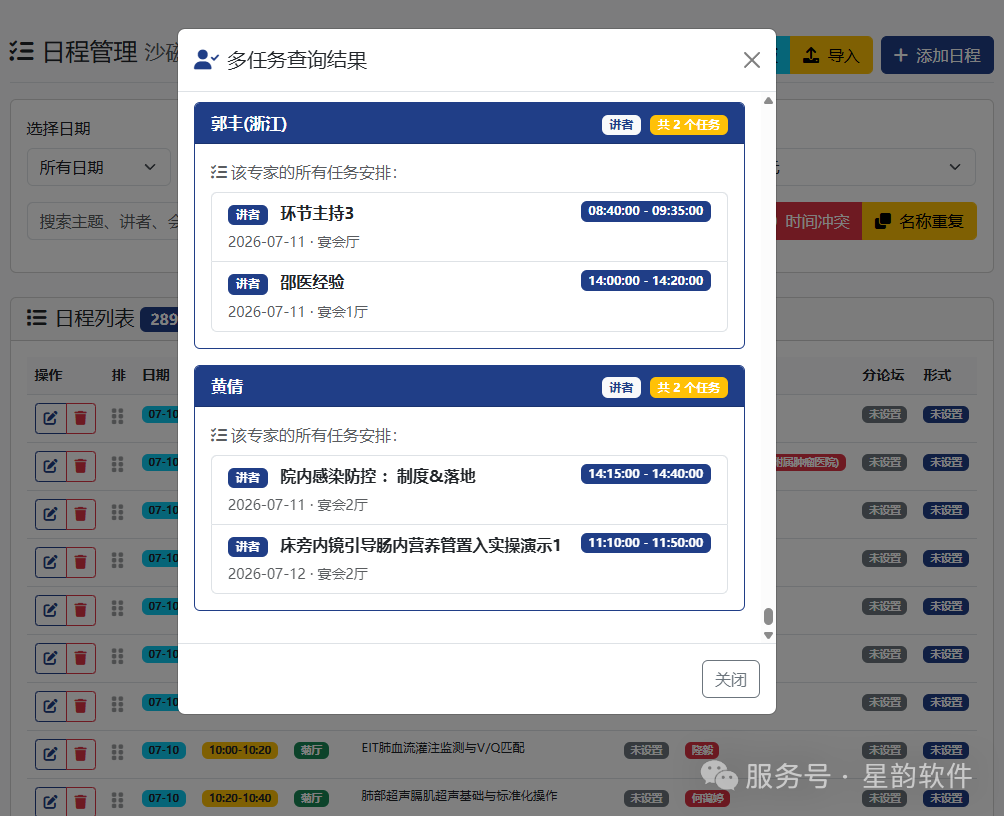
Task: Edit the 肺部超声膈肌超声基础与标准化操作 row
Action: click(x=51, y=801)
